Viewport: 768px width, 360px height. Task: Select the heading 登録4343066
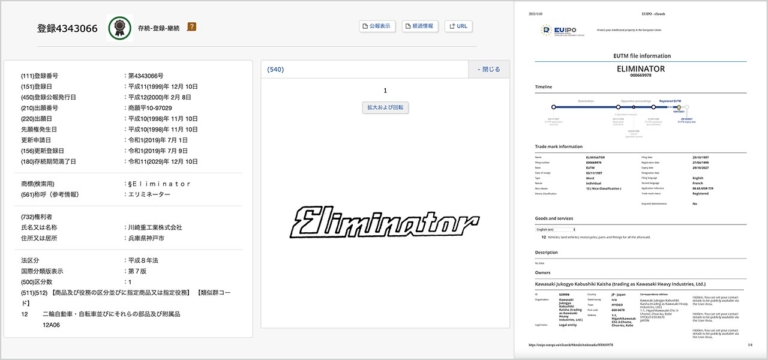point(67,28)
